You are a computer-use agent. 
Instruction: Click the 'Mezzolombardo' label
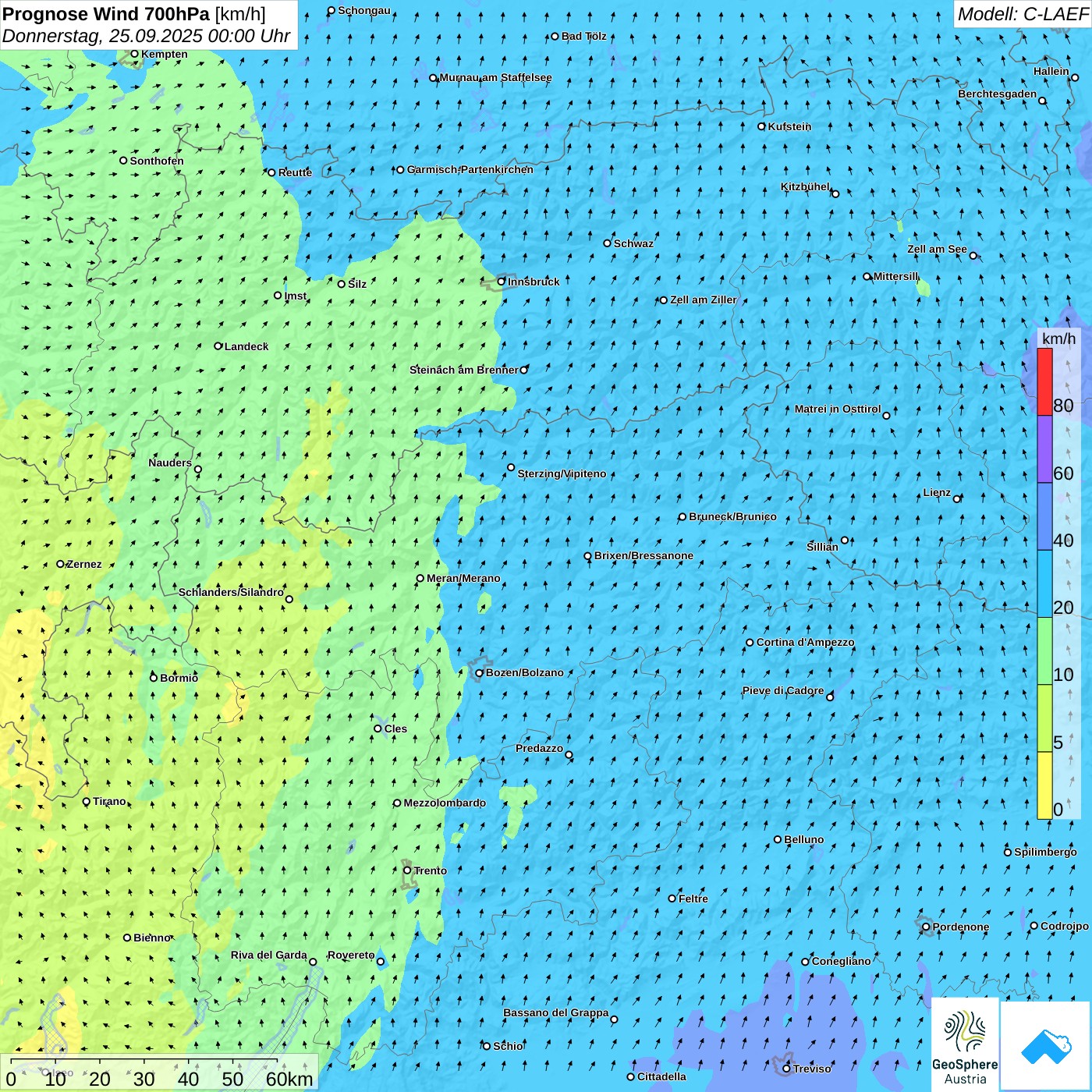445,803
